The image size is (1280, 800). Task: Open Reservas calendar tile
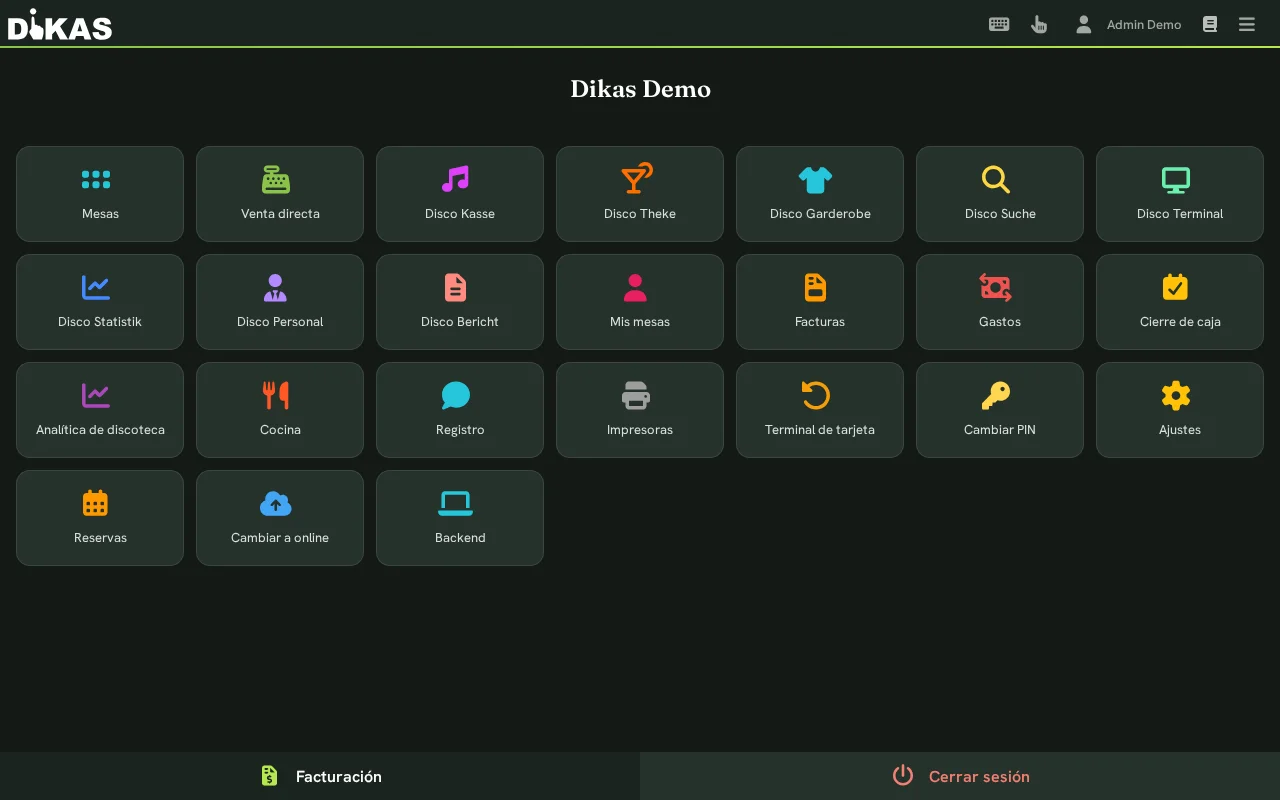(100, 518)
